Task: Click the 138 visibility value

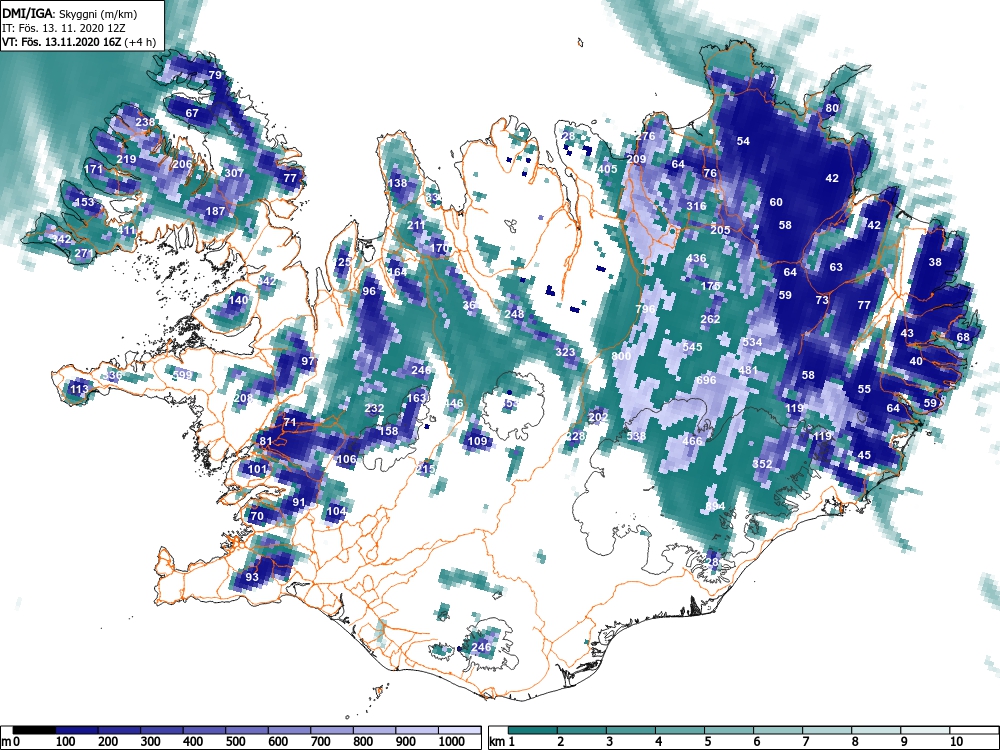Action: coord(397,184)
